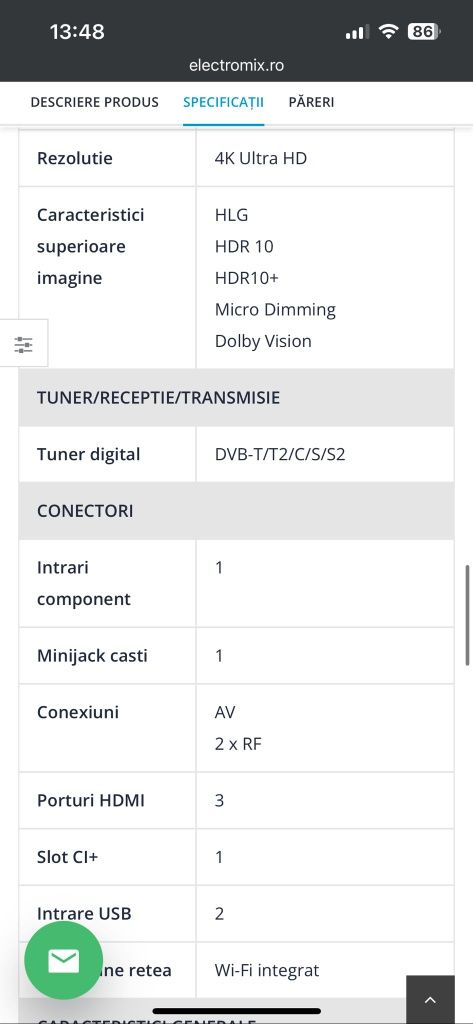This screenshot has height=1024, width=473.
Task: Tap the battery indicator showing 86
Action: tap(424, 31)
